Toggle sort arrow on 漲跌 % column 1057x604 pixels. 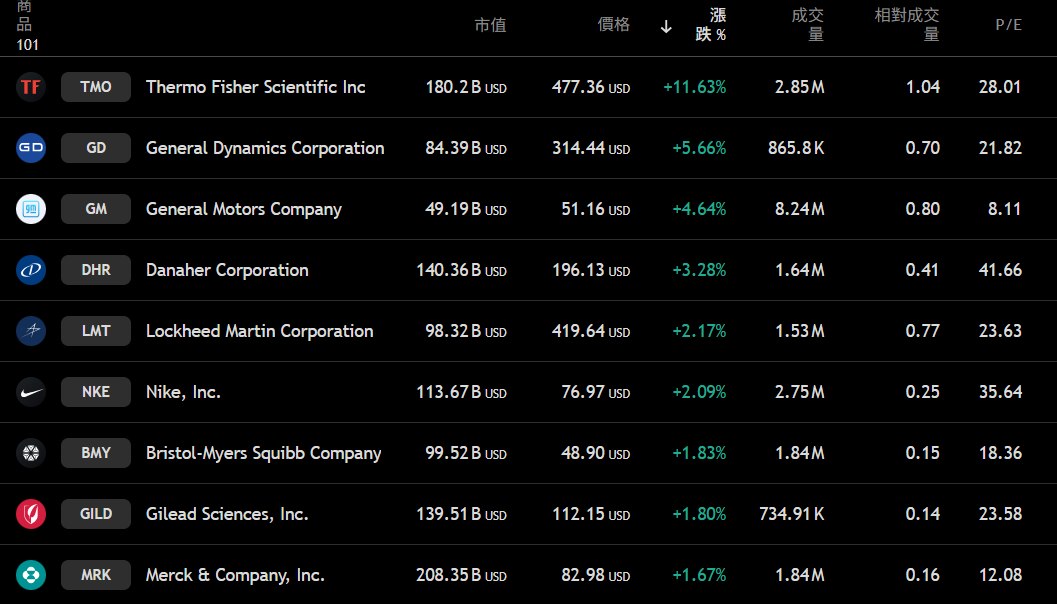click(x=666, y=26)
